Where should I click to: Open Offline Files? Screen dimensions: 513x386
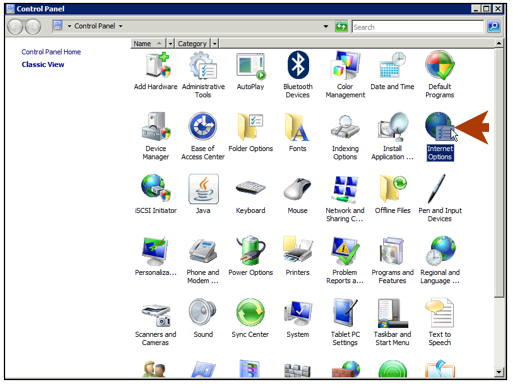(392, 194)
